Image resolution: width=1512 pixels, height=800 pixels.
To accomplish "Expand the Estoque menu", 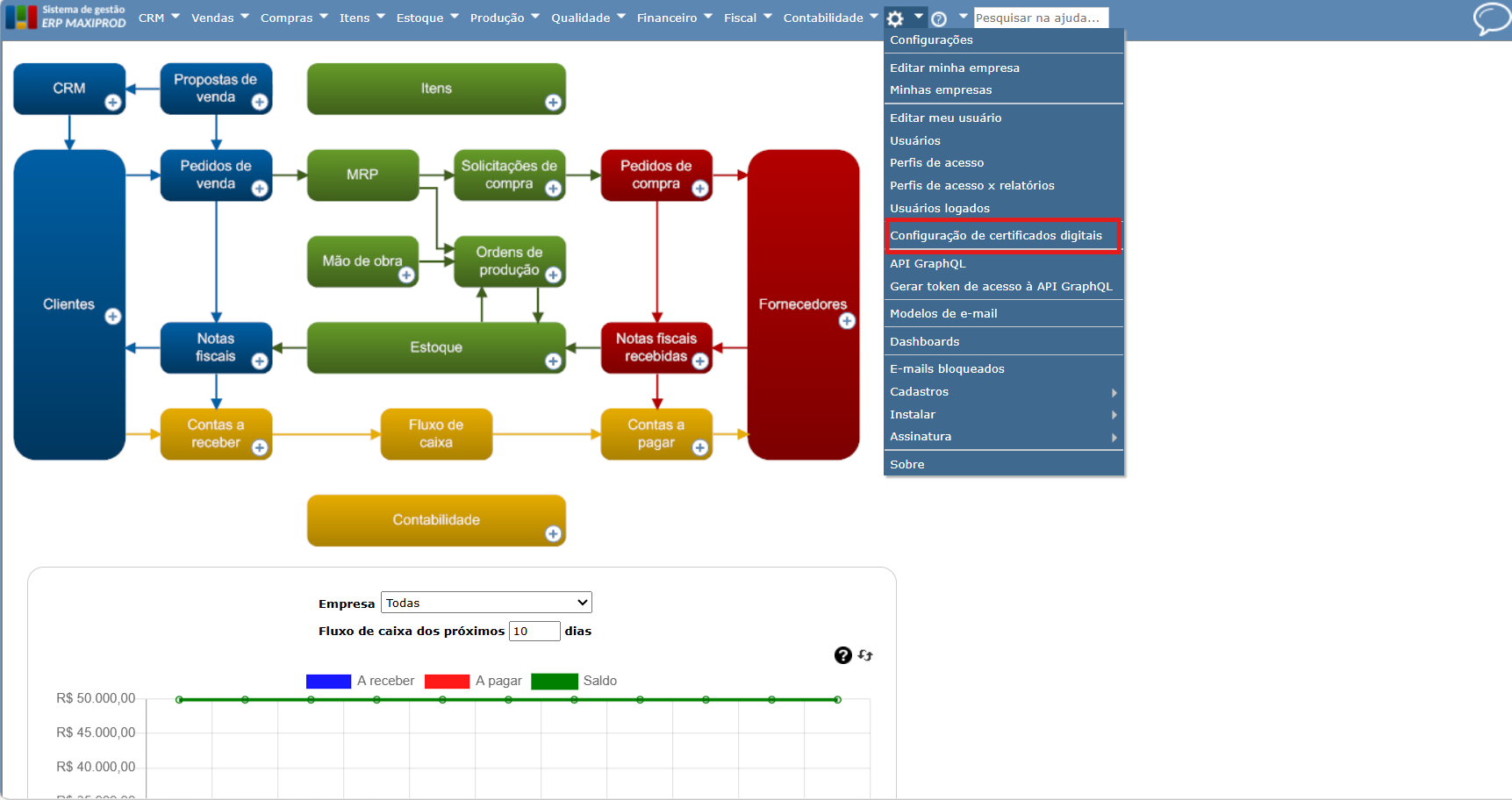I will (427, 18).
